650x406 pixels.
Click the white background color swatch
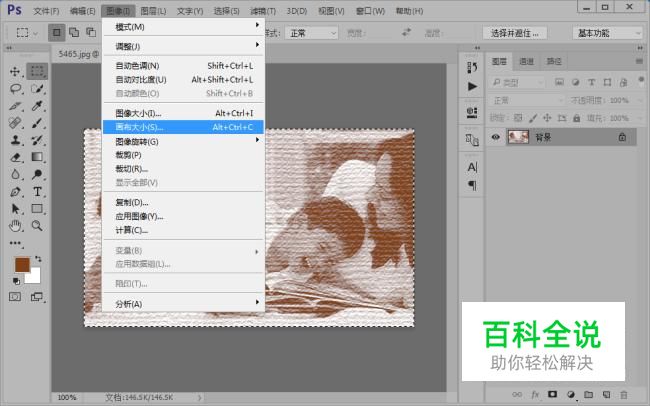pos(34,277)
